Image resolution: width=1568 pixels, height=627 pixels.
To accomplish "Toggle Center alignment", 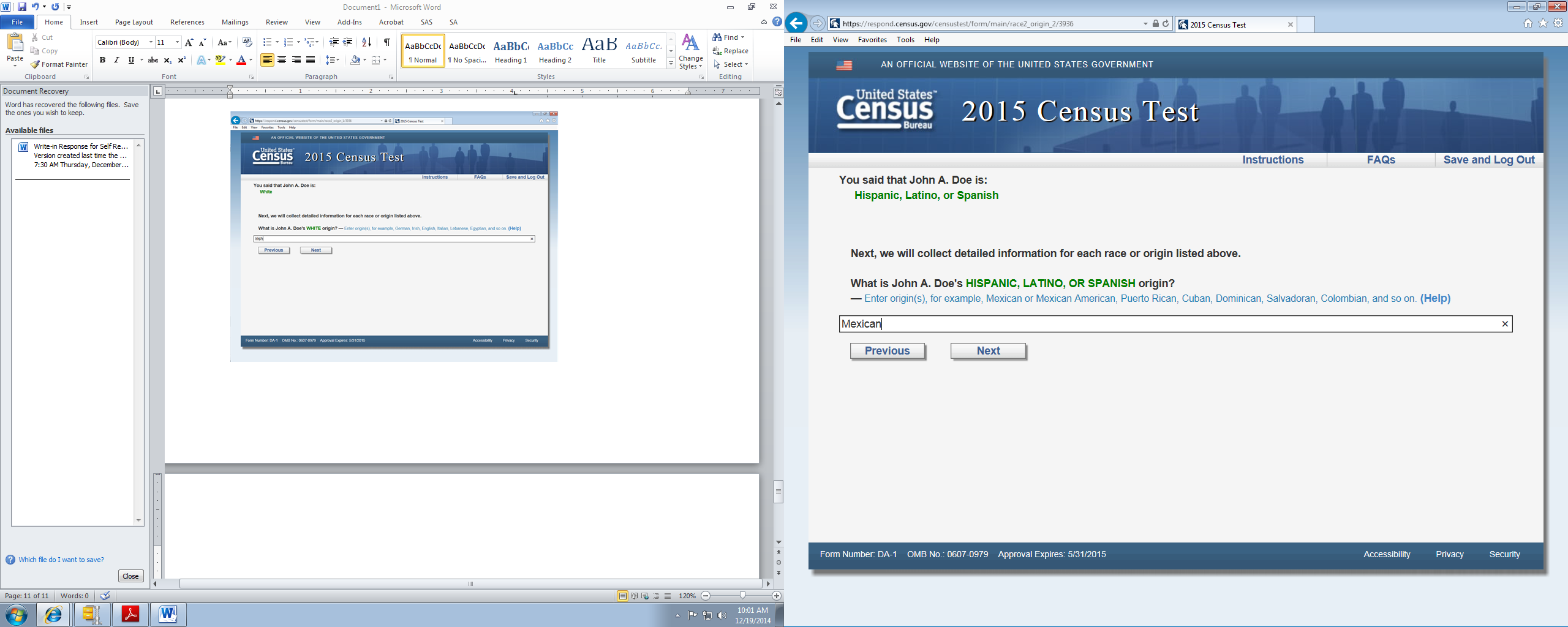I will 282,60.
